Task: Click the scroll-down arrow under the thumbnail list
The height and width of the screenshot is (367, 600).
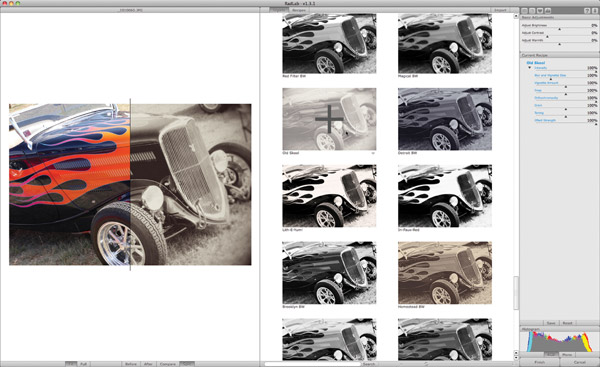Action: tap(516, 357)
